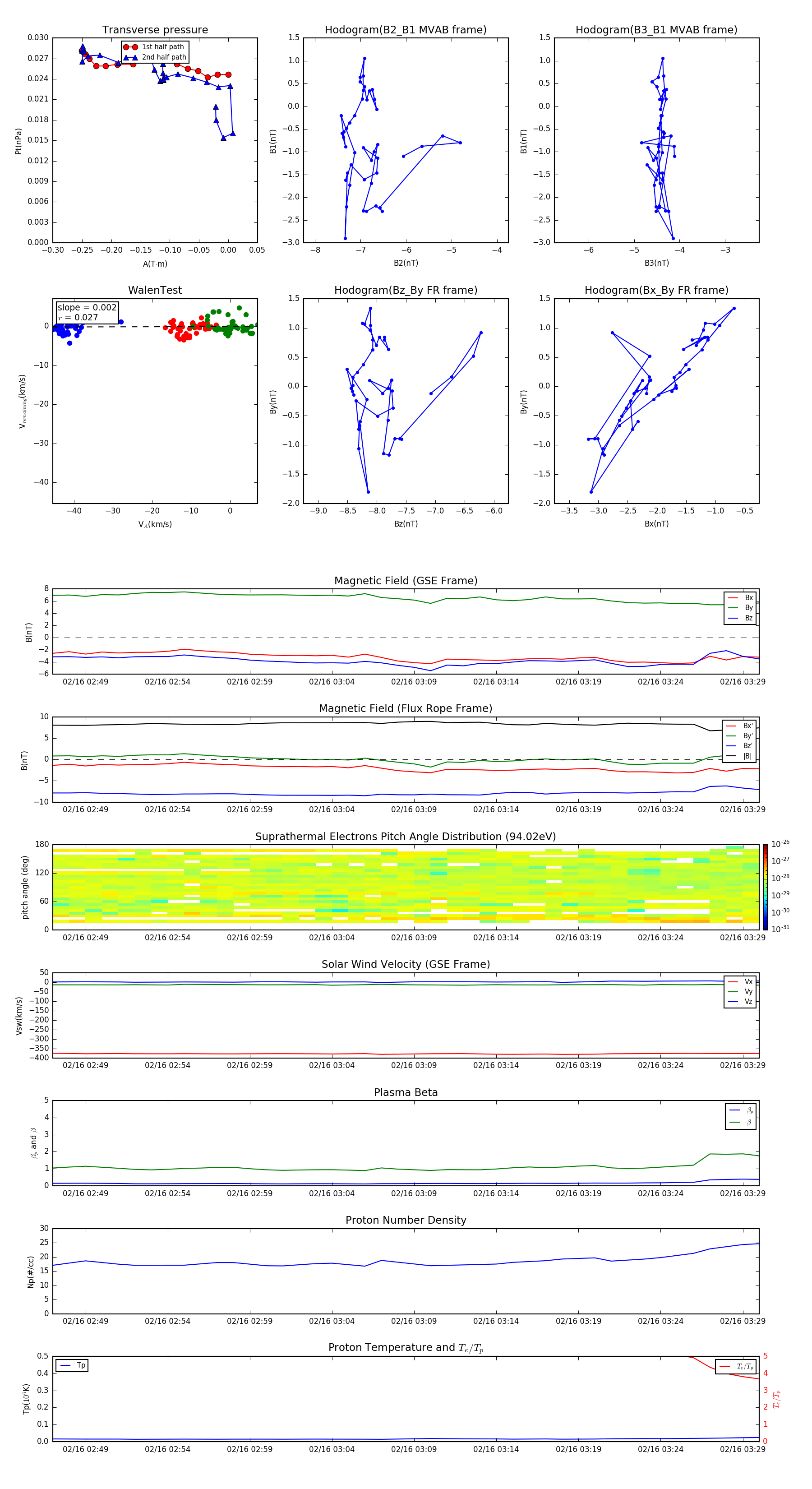
Task: Click the V_A(km/s) x-axis label
Action: (x=155, y=524)
